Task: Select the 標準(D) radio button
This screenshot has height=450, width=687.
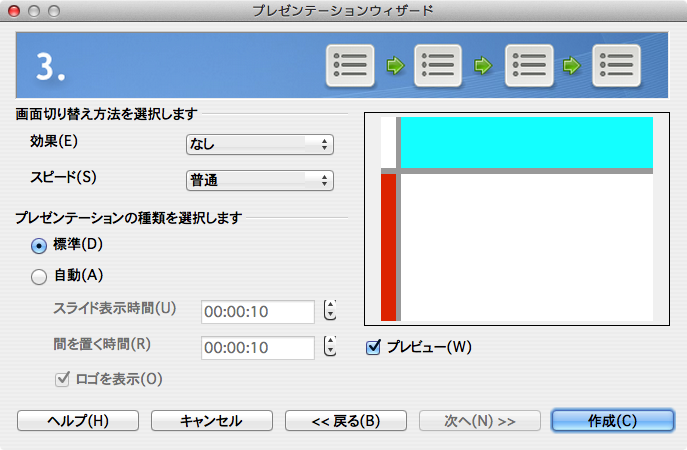Action: click(x=39, y=246)
